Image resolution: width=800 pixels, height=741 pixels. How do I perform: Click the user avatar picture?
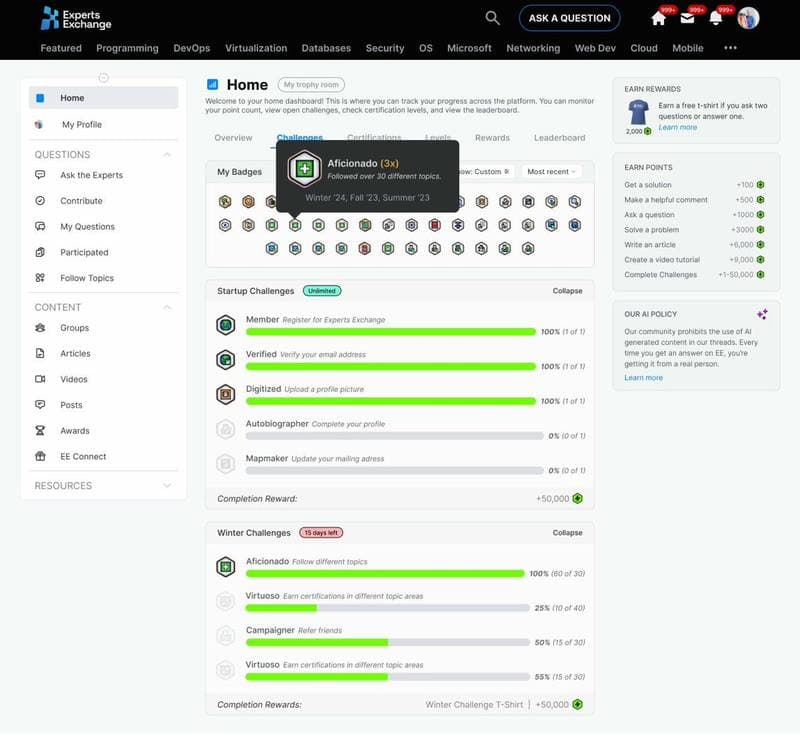click(x=748, y=18)
